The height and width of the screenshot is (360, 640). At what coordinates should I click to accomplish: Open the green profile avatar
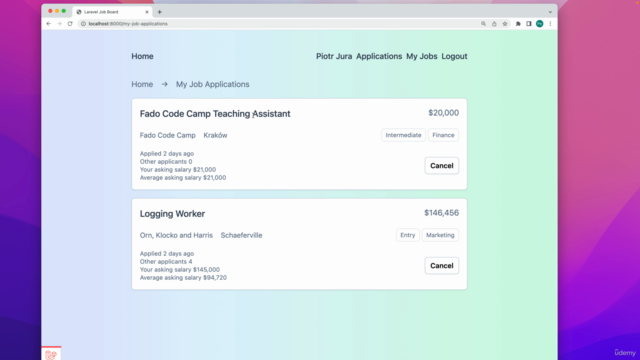point(540,24)
